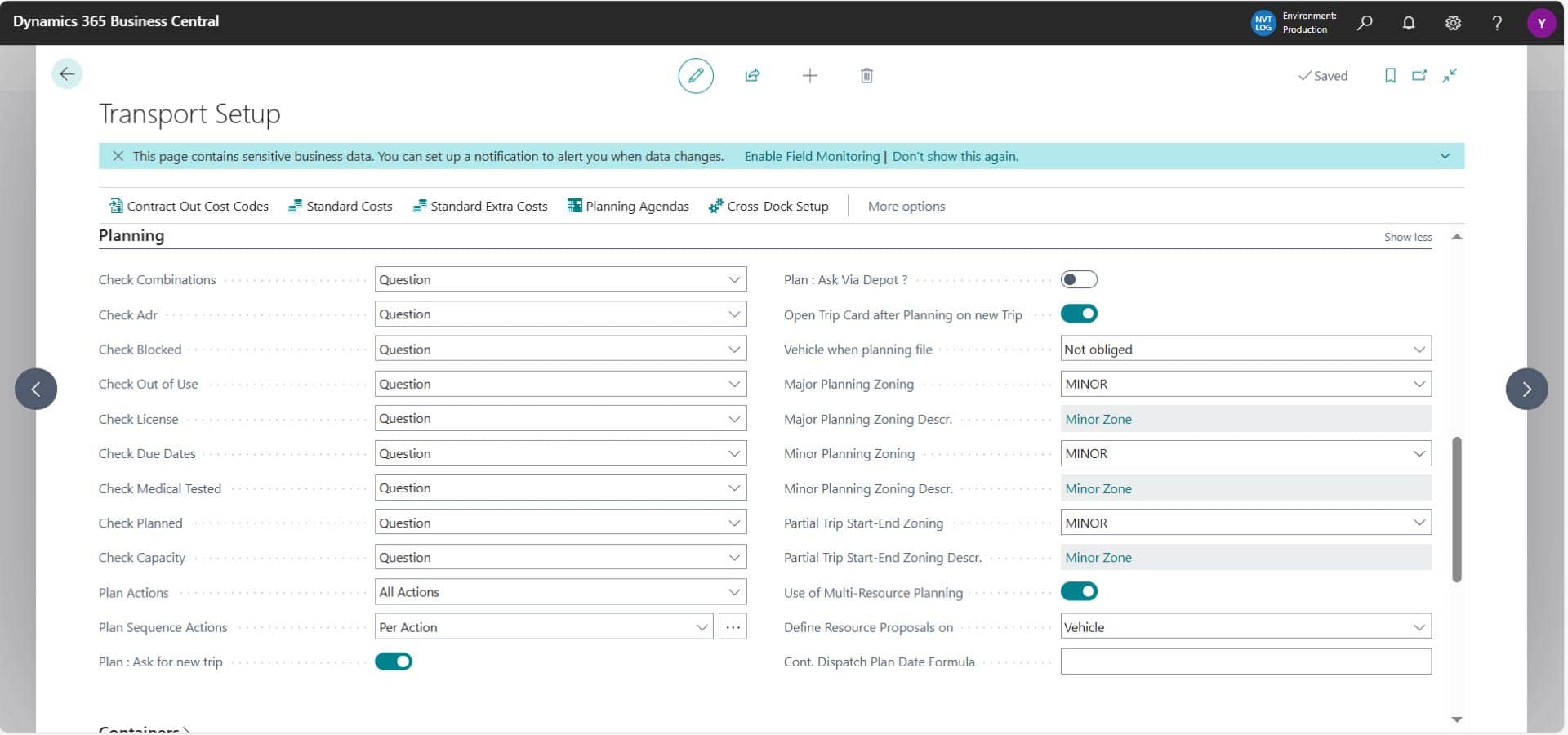Click the Planning section heading
1568x735 pixels.
coord(131,235)
